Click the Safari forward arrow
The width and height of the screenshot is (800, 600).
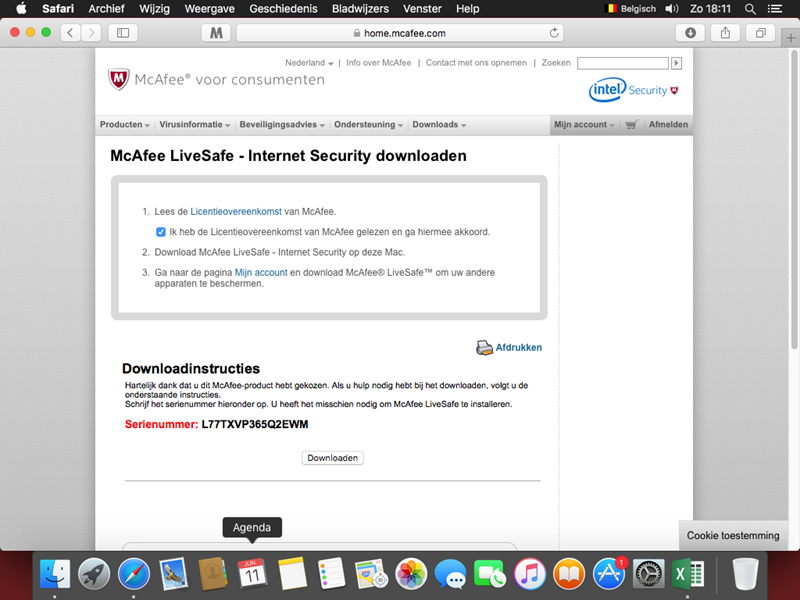point(91,33)
